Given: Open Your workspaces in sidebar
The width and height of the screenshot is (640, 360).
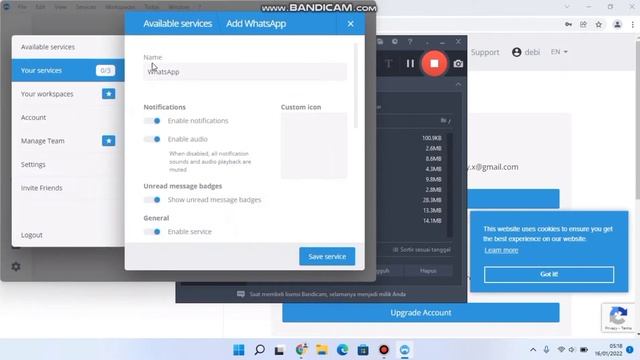Looking at the screenshot, I should (68, 94).
